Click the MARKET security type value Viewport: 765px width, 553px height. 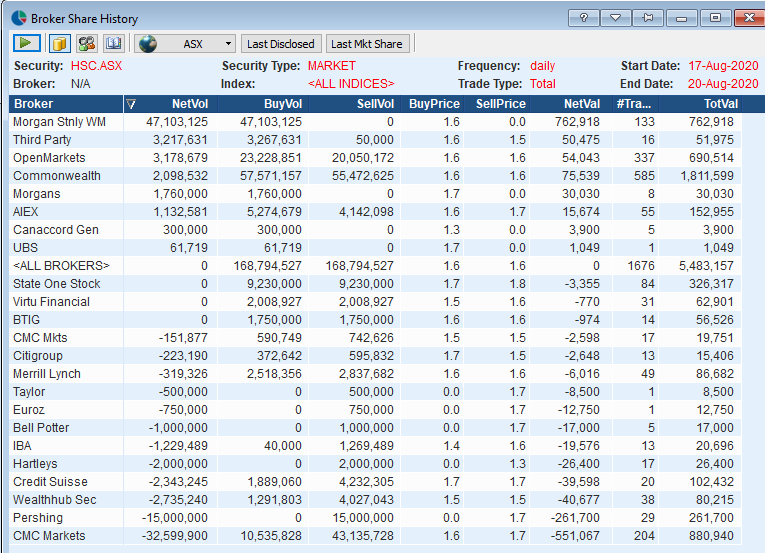[x=332, y=66]
